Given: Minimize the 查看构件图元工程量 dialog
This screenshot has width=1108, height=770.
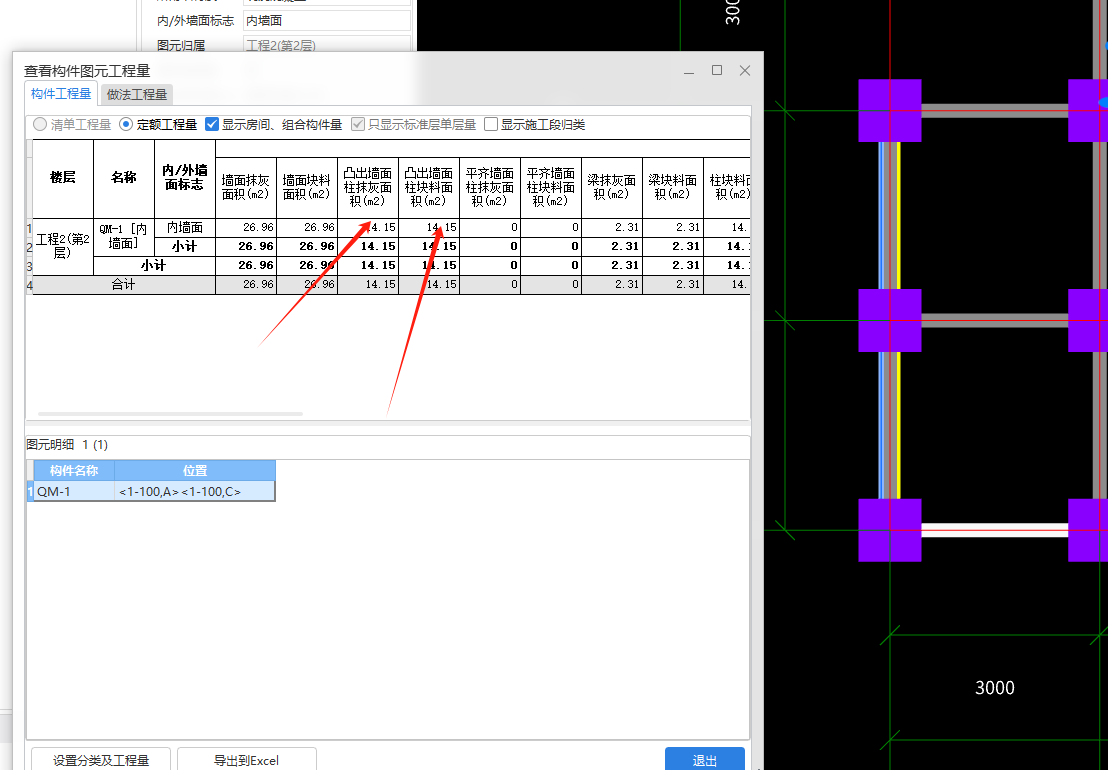Looking at the screenshot, I should coord(689,71).
